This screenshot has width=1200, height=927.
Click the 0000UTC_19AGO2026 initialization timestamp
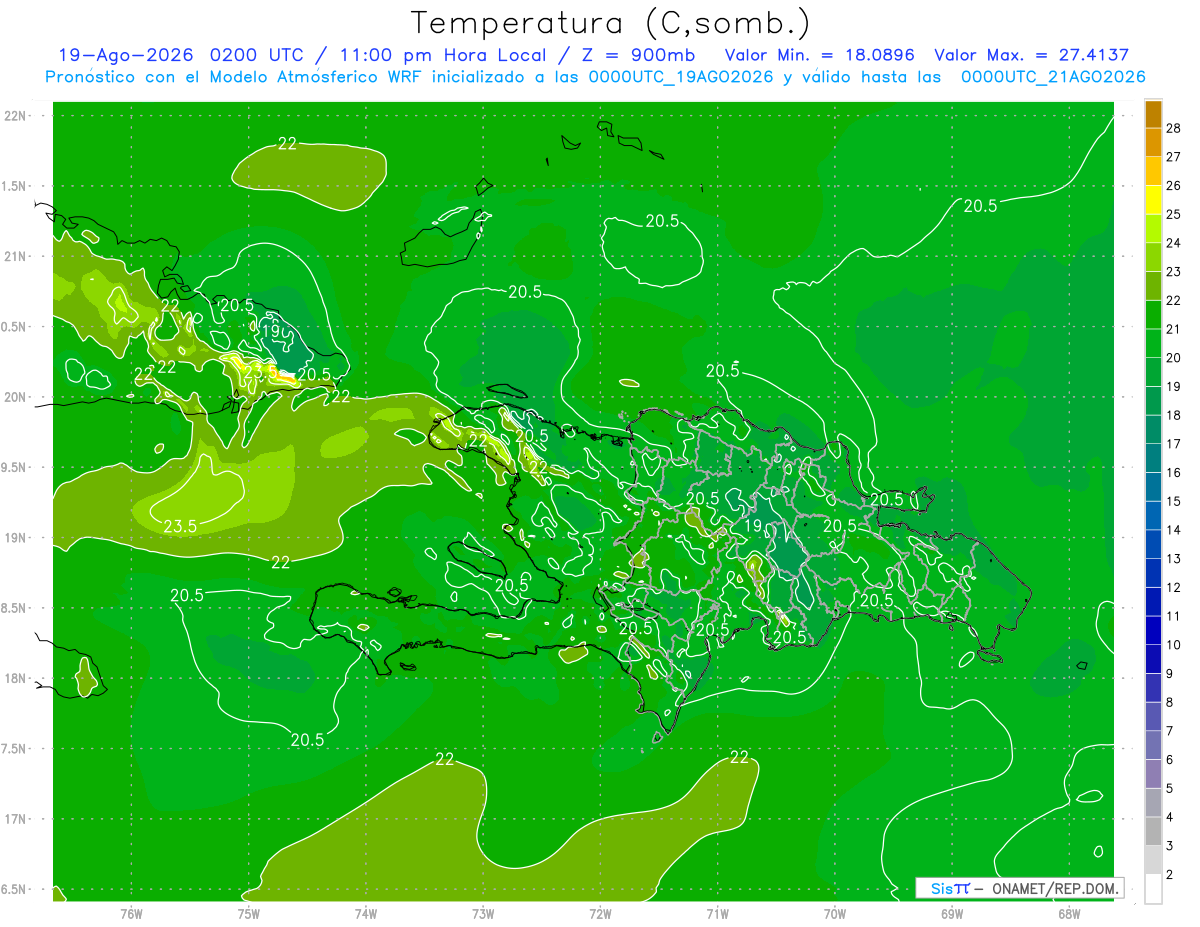tap(681, 76)
